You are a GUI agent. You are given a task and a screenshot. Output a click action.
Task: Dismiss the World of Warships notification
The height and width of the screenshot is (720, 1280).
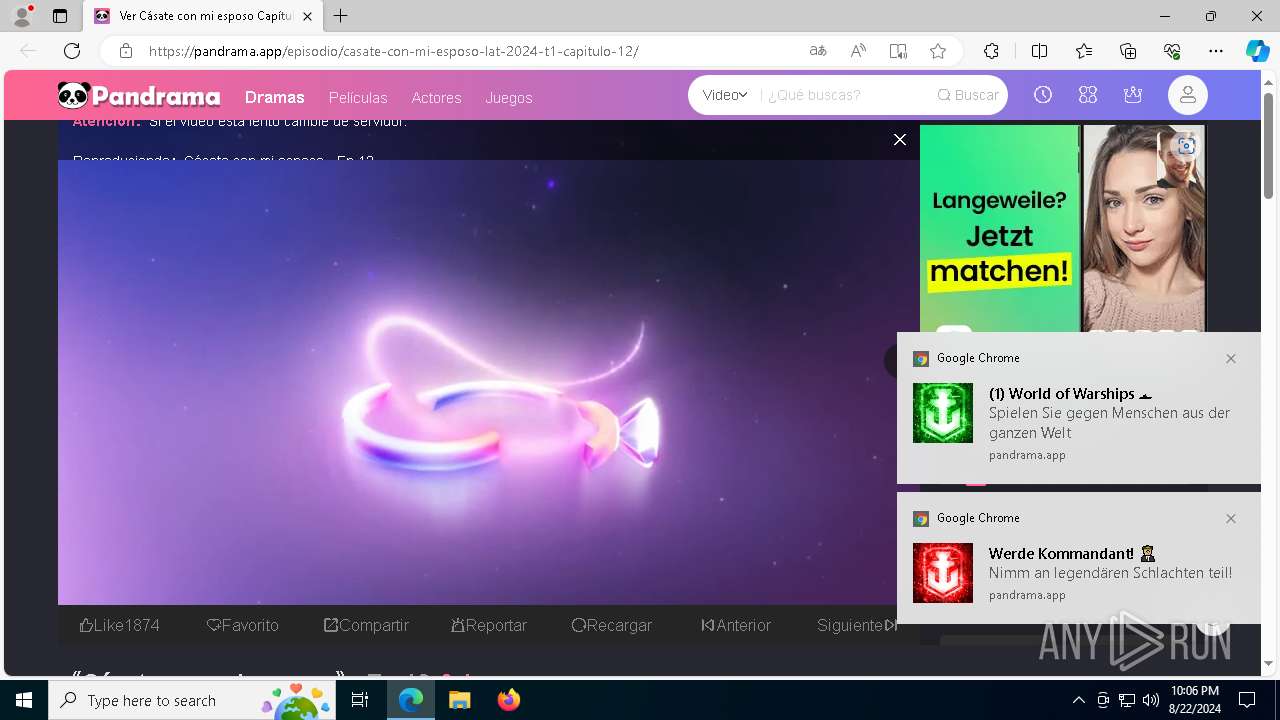pos(1231,358)
